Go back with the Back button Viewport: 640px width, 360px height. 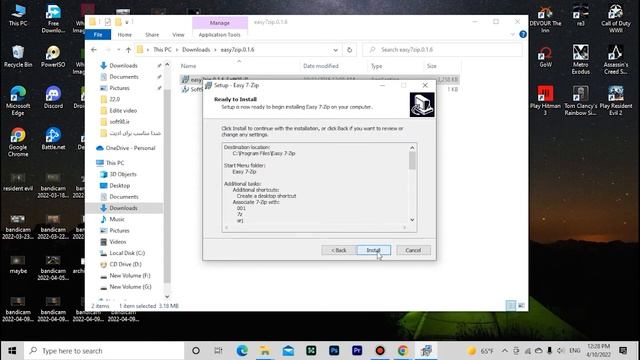338,250
